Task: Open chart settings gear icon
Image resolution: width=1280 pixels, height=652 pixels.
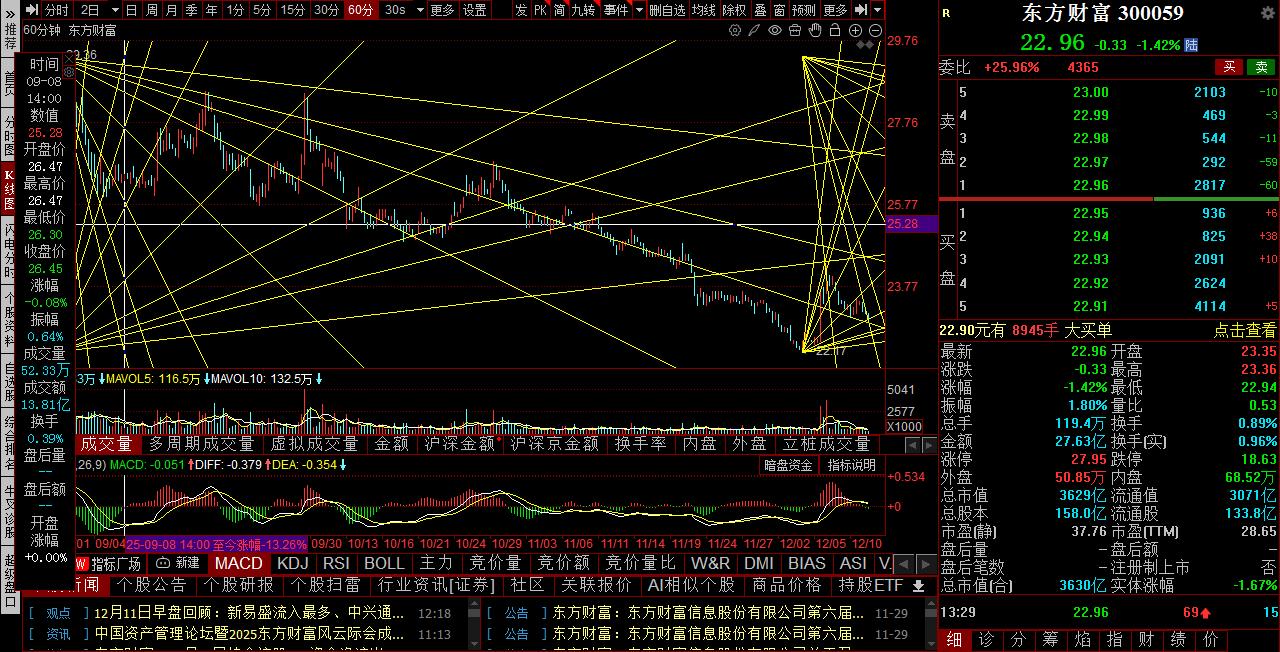Action: coord(735,31)
